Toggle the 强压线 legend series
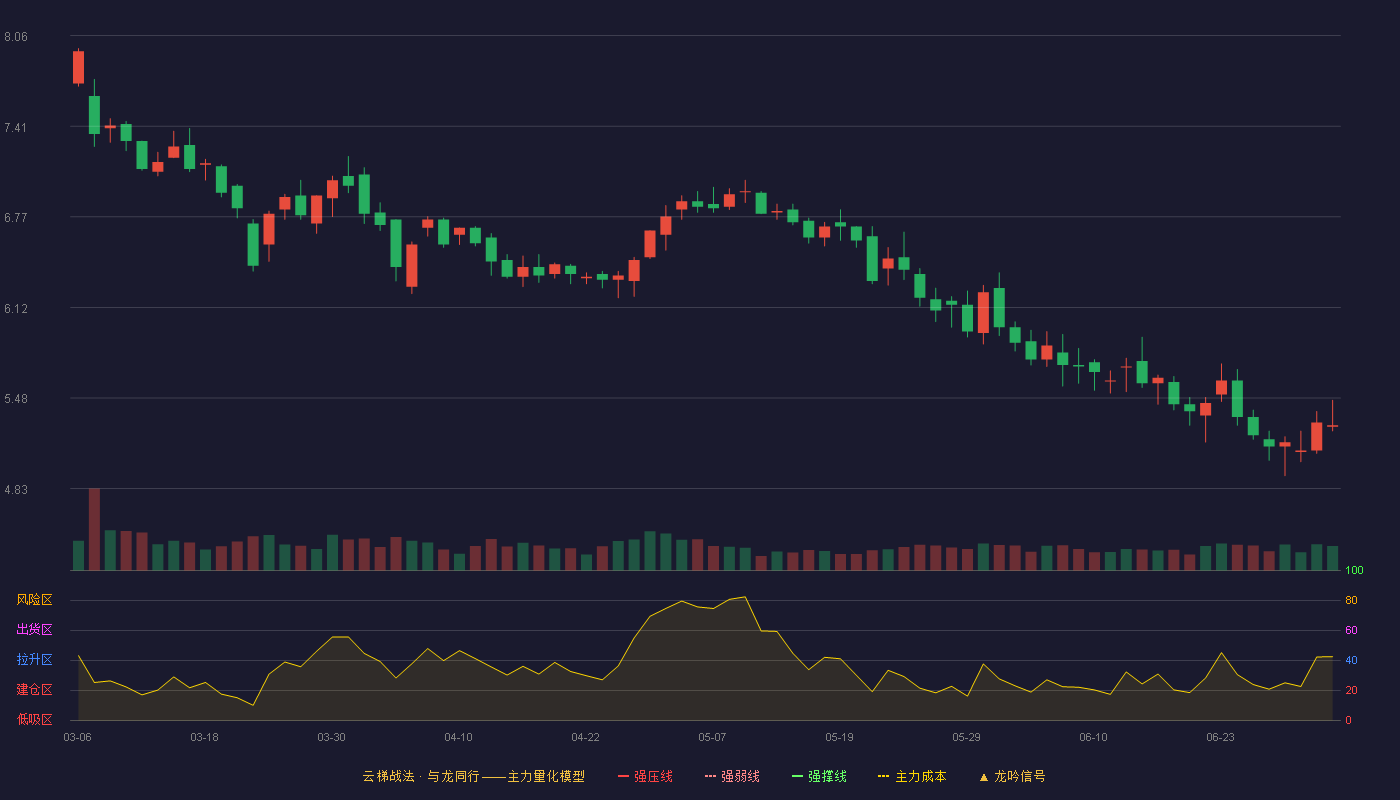This screenshot has height=800, width=1400. pos(645,776)
